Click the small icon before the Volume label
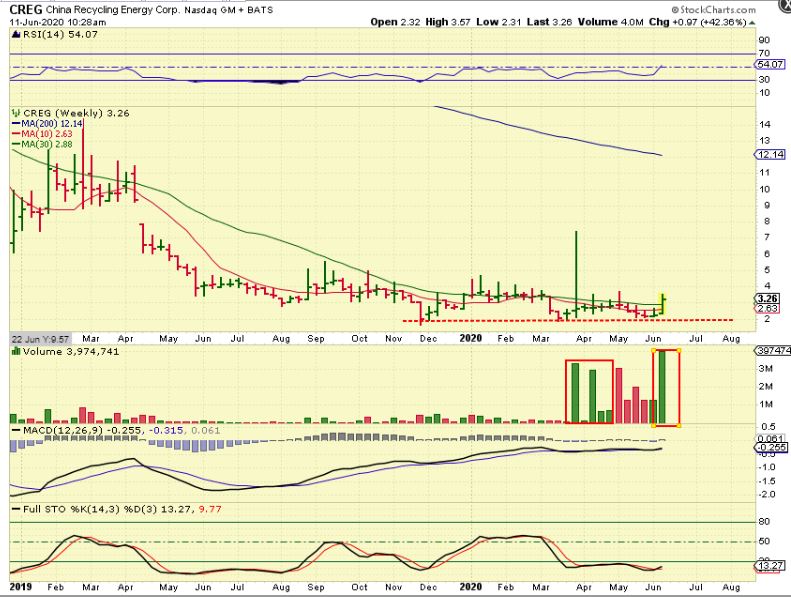The height and width of the screenshot is (597, 791). 15,352
